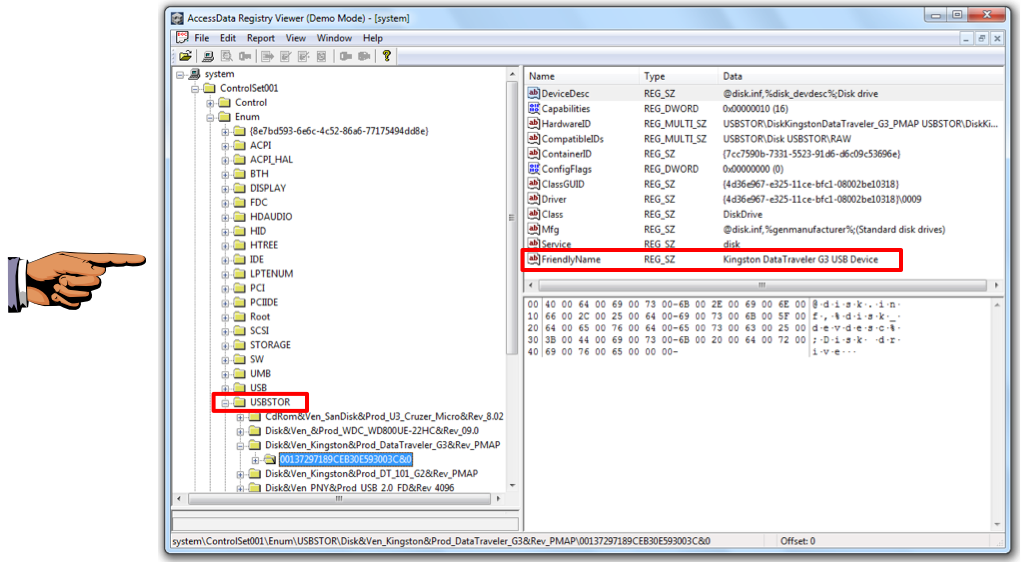Open the View menu
This screenshot has width=1024, height=568.
pyautogui.click(x=296, y=38)
